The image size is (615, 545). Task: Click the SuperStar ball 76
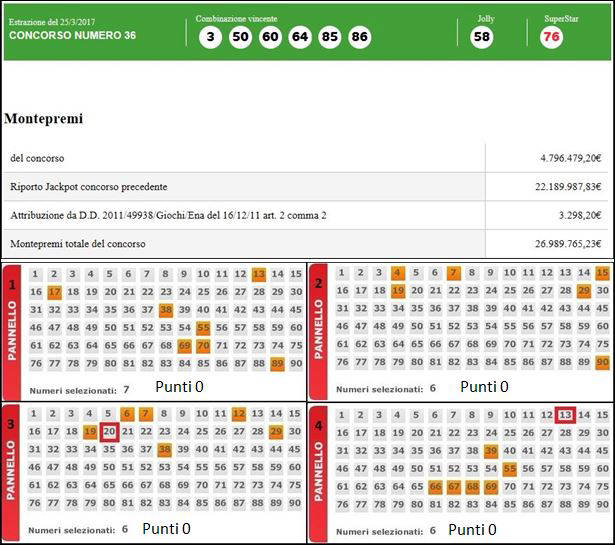(x=551, y=37)
